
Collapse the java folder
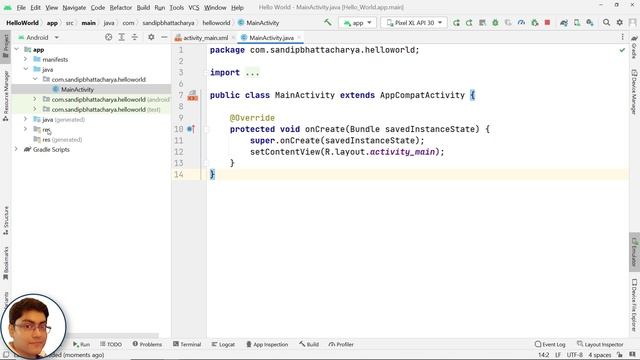(x=26, y=69)
